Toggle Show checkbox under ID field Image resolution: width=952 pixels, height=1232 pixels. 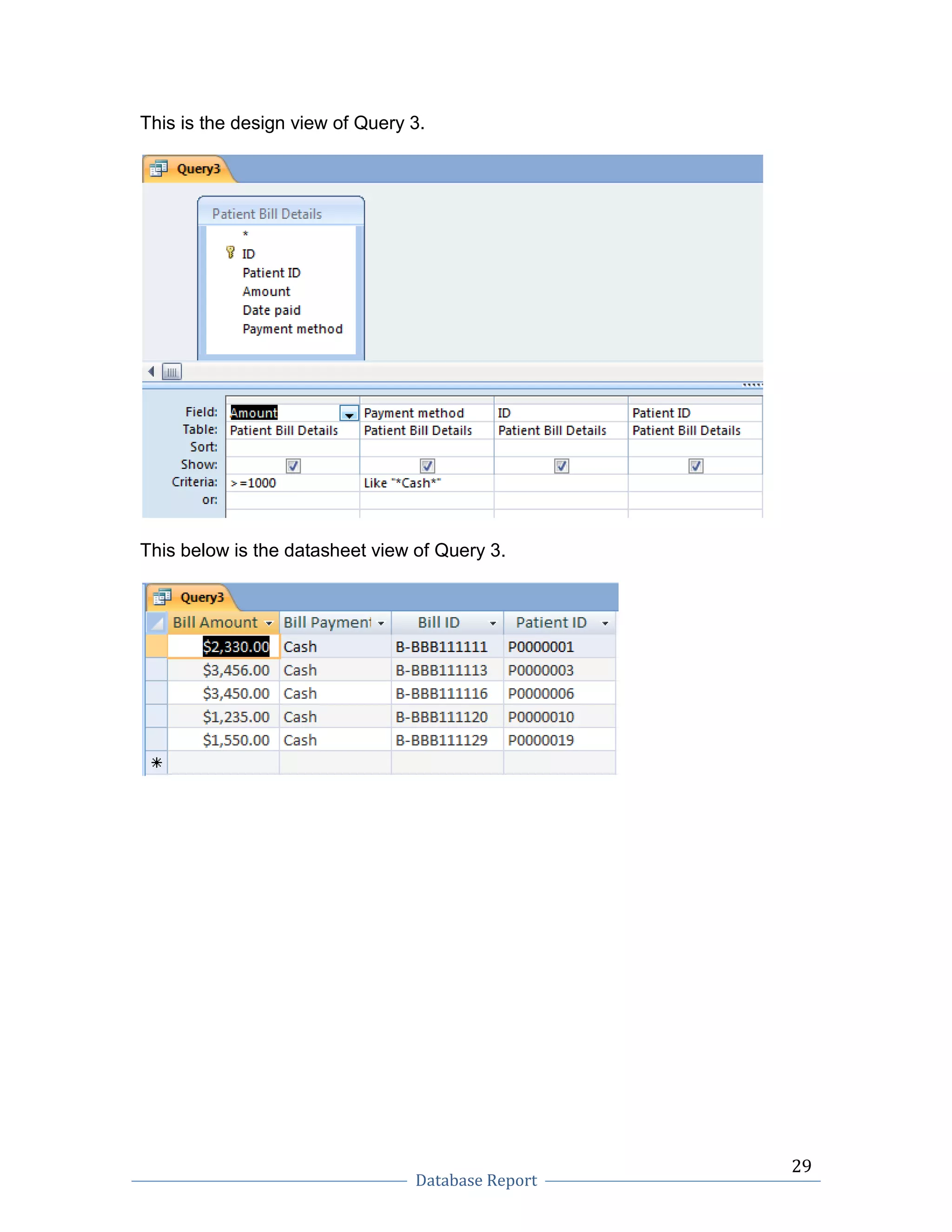tap(562, 465)
